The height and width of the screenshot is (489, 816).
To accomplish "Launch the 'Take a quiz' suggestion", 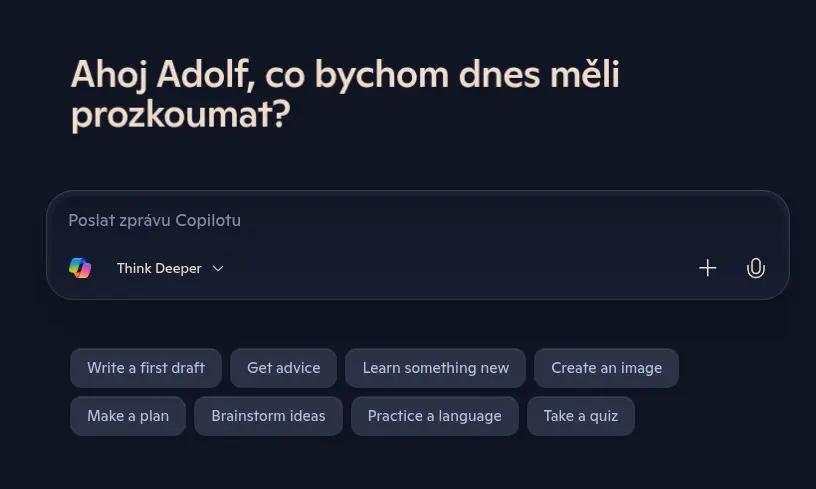I will pos(581,416).
